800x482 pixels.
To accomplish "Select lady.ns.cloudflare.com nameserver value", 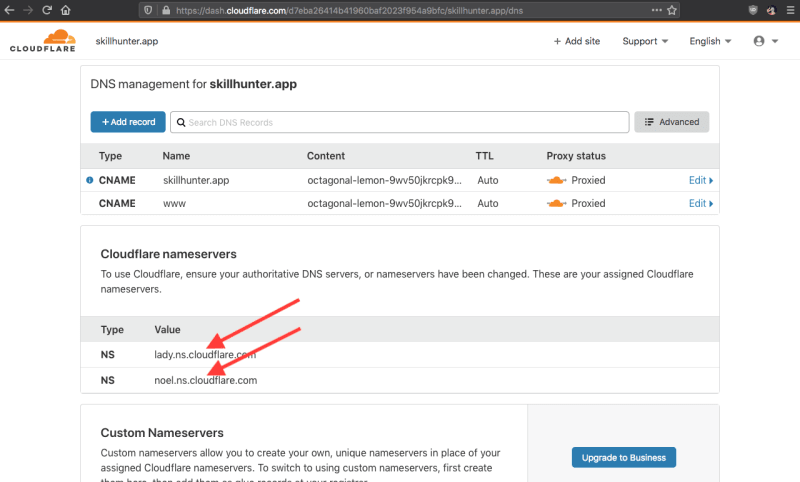I will tap(205, 354).
